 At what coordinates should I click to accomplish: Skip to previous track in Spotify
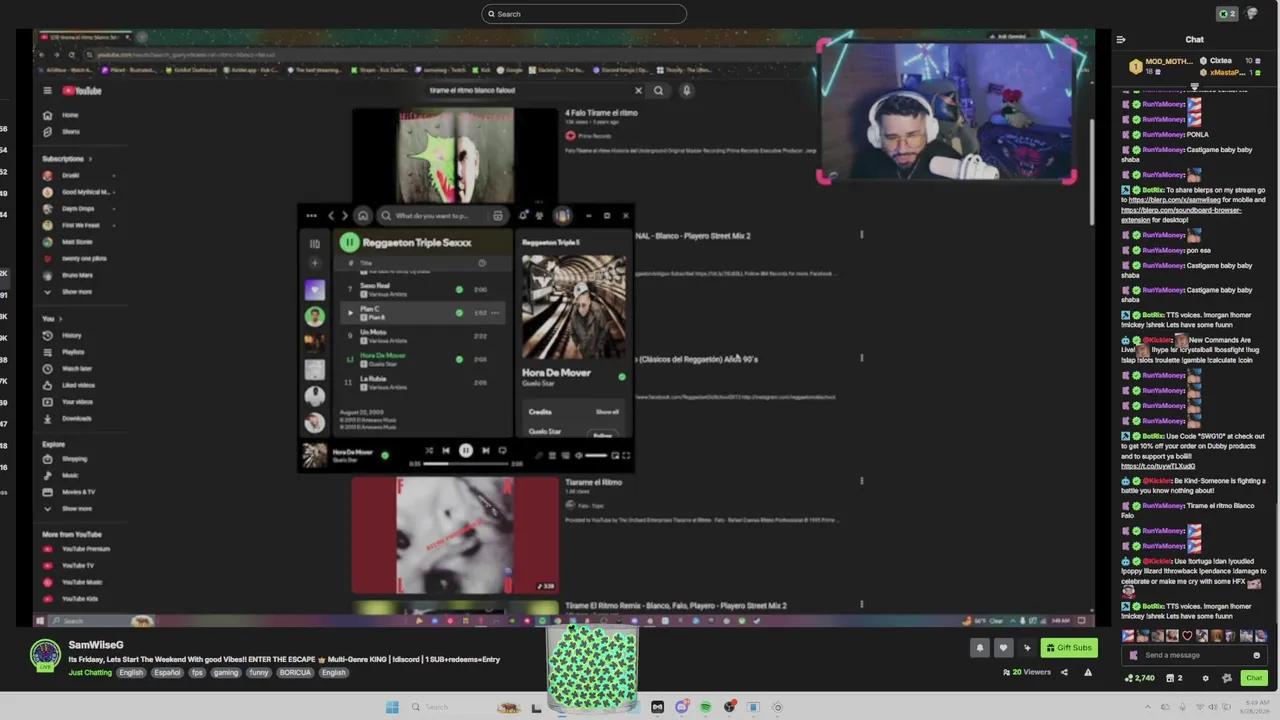click(446, 451)
